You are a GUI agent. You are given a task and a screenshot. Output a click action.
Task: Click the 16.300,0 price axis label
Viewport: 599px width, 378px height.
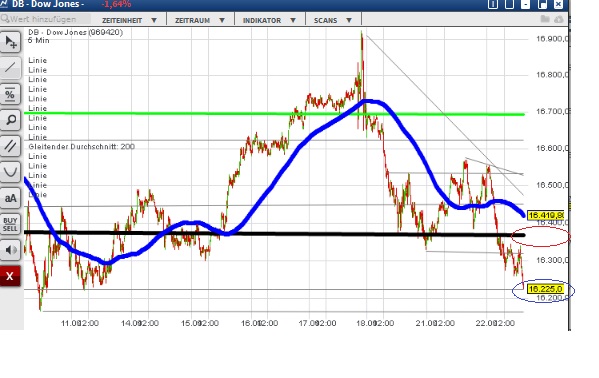click(552, 260)
